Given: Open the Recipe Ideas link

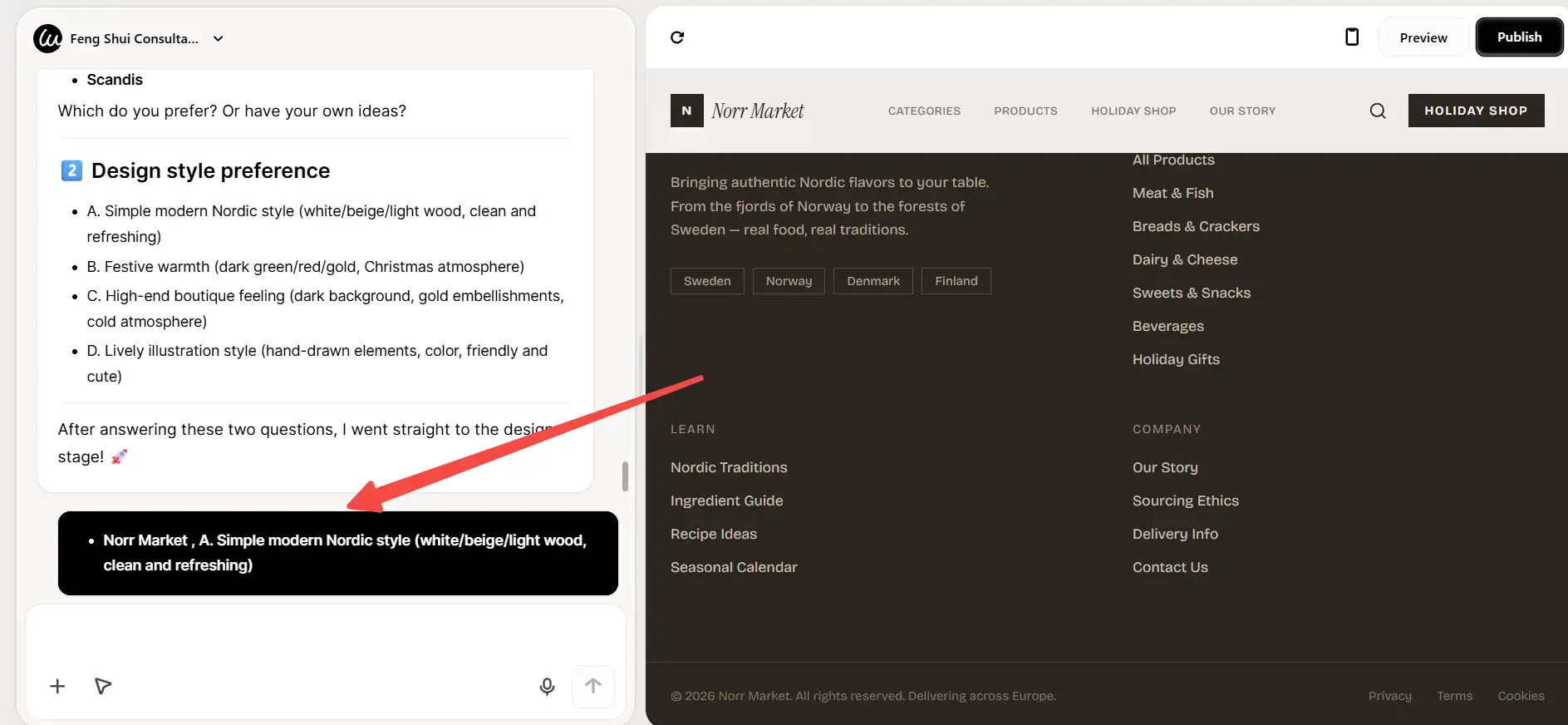Looking at the screenshot, I should tap(714, 534).
